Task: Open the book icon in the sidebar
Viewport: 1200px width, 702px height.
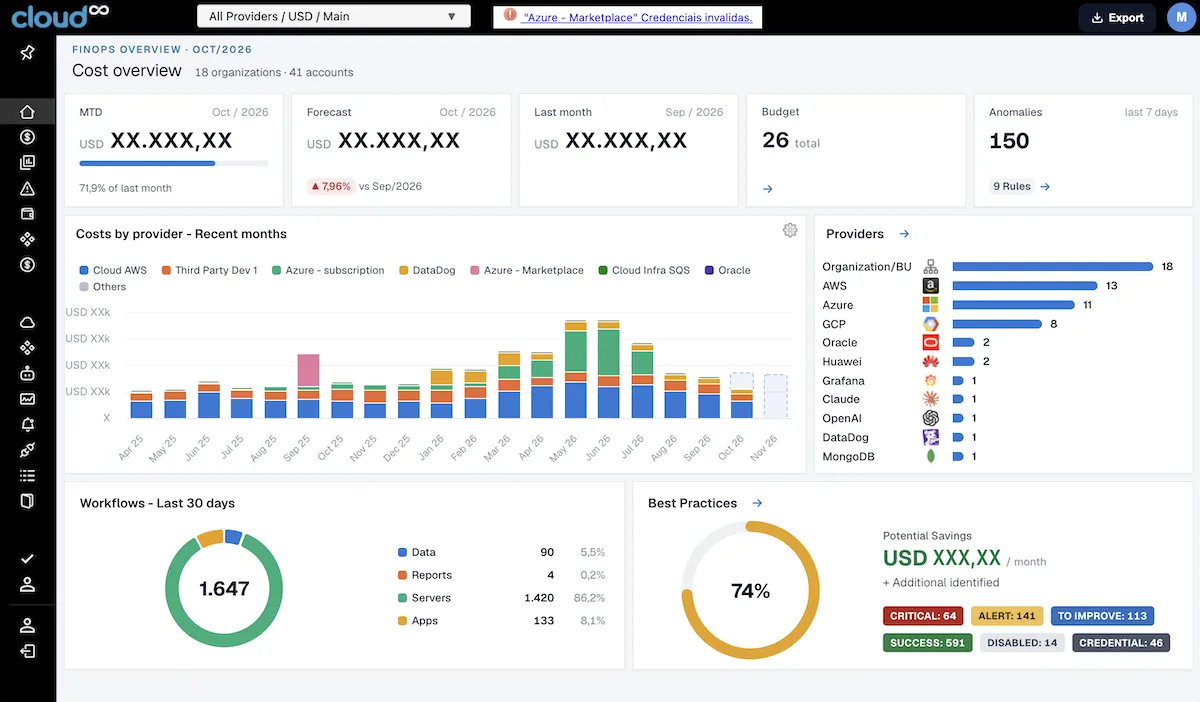Action: (28, 501)
